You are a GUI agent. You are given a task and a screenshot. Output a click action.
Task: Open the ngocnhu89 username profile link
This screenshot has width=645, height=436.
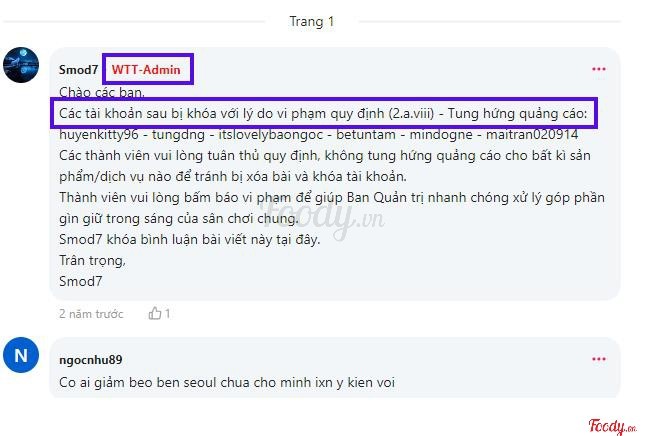[91, 359]
